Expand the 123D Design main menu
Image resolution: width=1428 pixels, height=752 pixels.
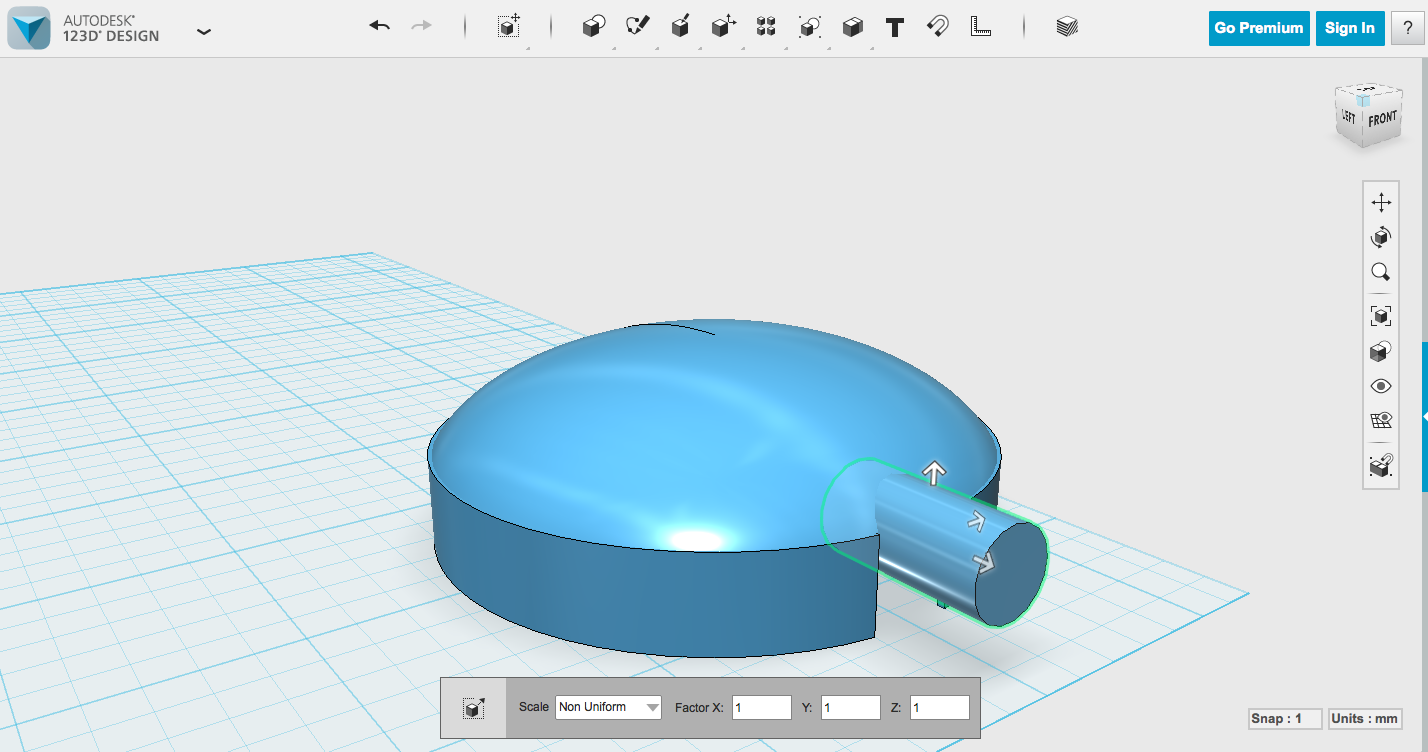coord(204,31)
